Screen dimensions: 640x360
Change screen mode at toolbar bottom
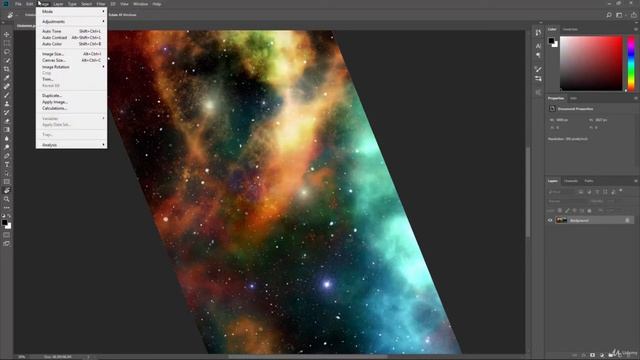(x=7, y=243)
